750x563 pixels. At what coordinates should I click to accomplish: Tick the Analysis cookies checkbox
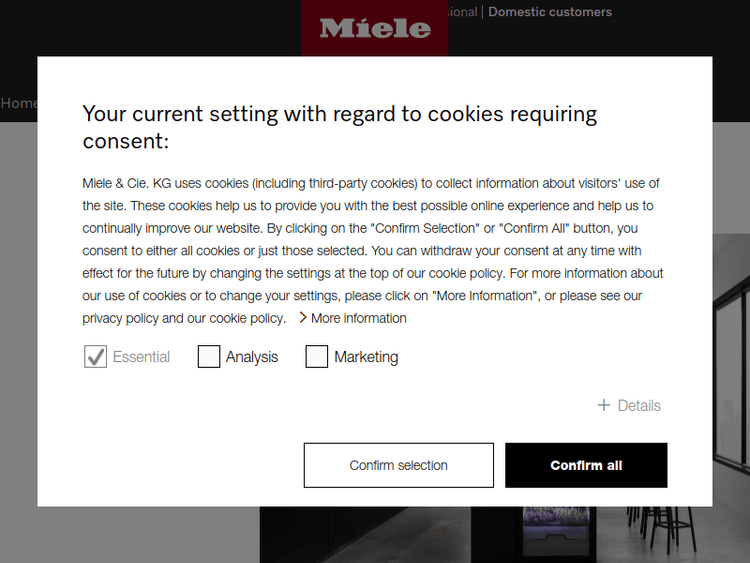(x=209, y=357)
